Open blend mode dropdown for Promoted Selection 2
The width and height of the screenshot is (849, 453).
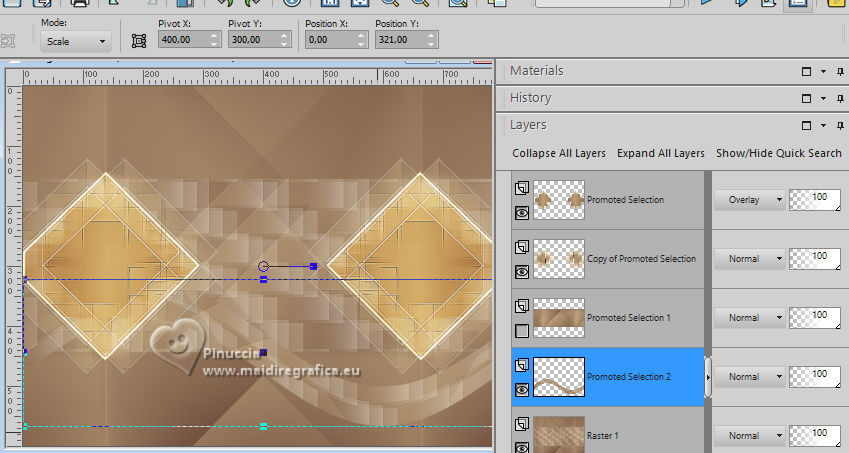750,377
